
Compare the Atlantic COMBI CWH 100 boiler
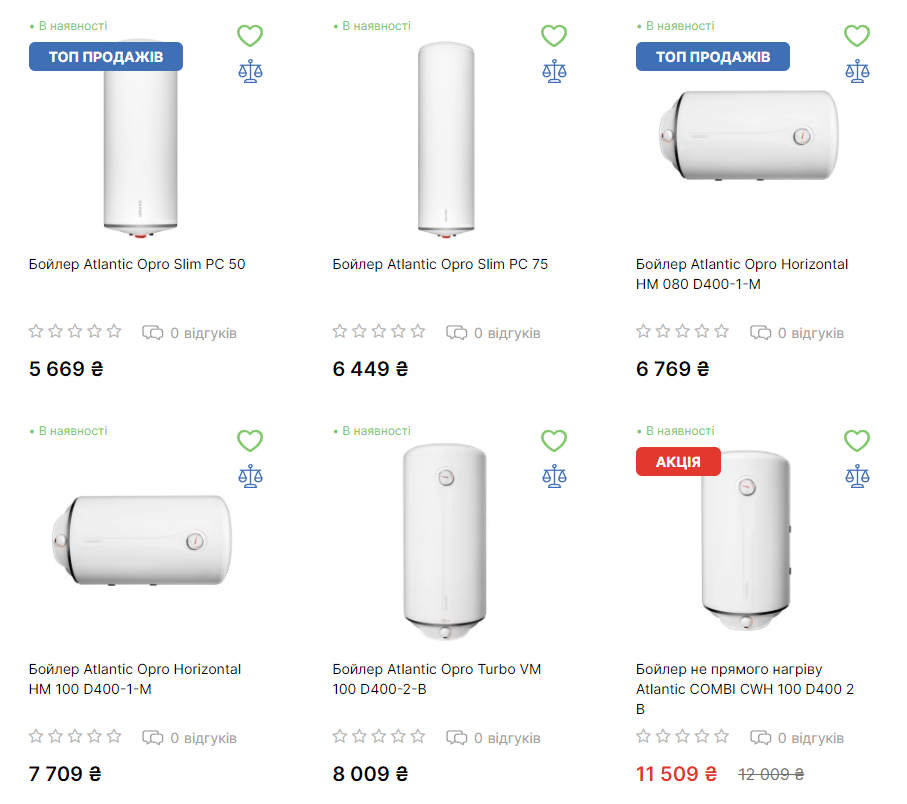coord(857,476)
